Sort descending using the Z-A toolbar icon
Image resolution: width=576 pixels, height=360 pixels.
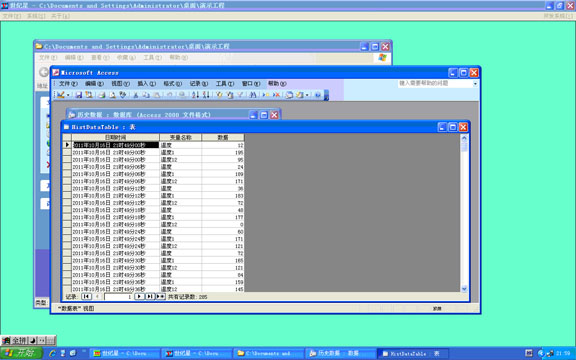coord(206,95)
